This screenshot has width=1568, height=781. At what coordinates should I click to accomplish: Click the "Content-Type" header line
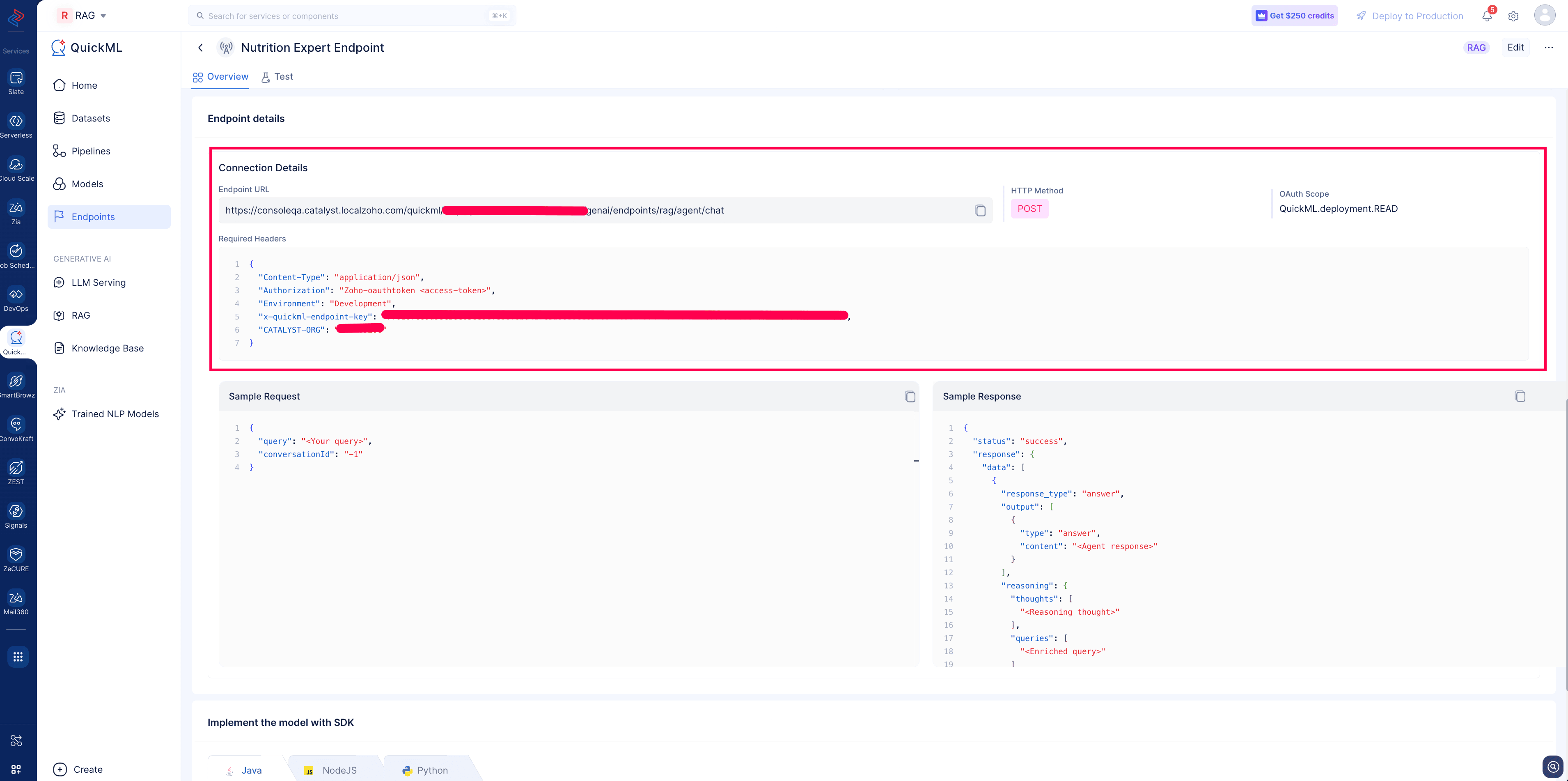[341, 278]
